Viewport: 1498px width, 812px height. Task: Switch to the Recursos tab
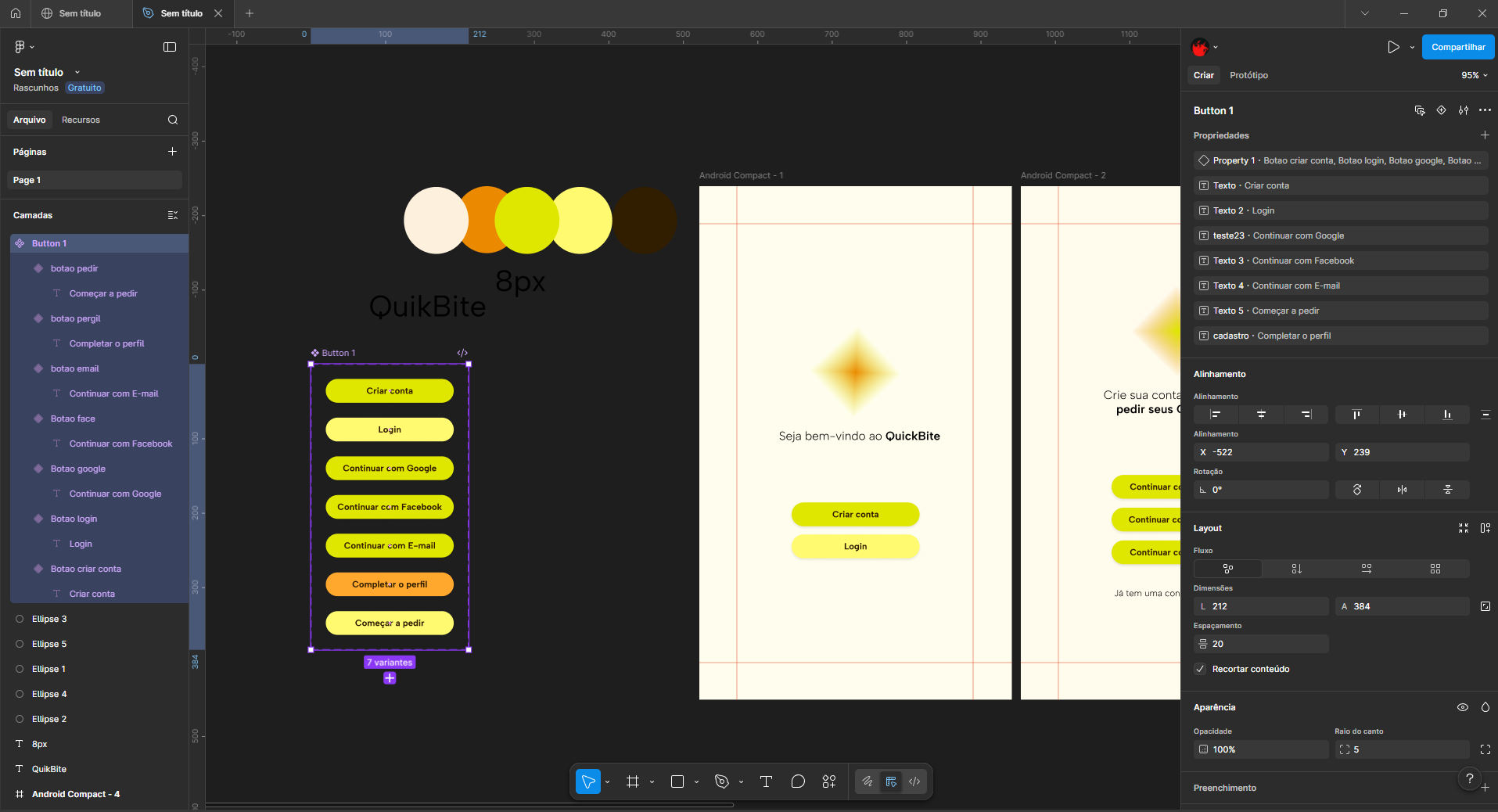click(x=81, y=120)
